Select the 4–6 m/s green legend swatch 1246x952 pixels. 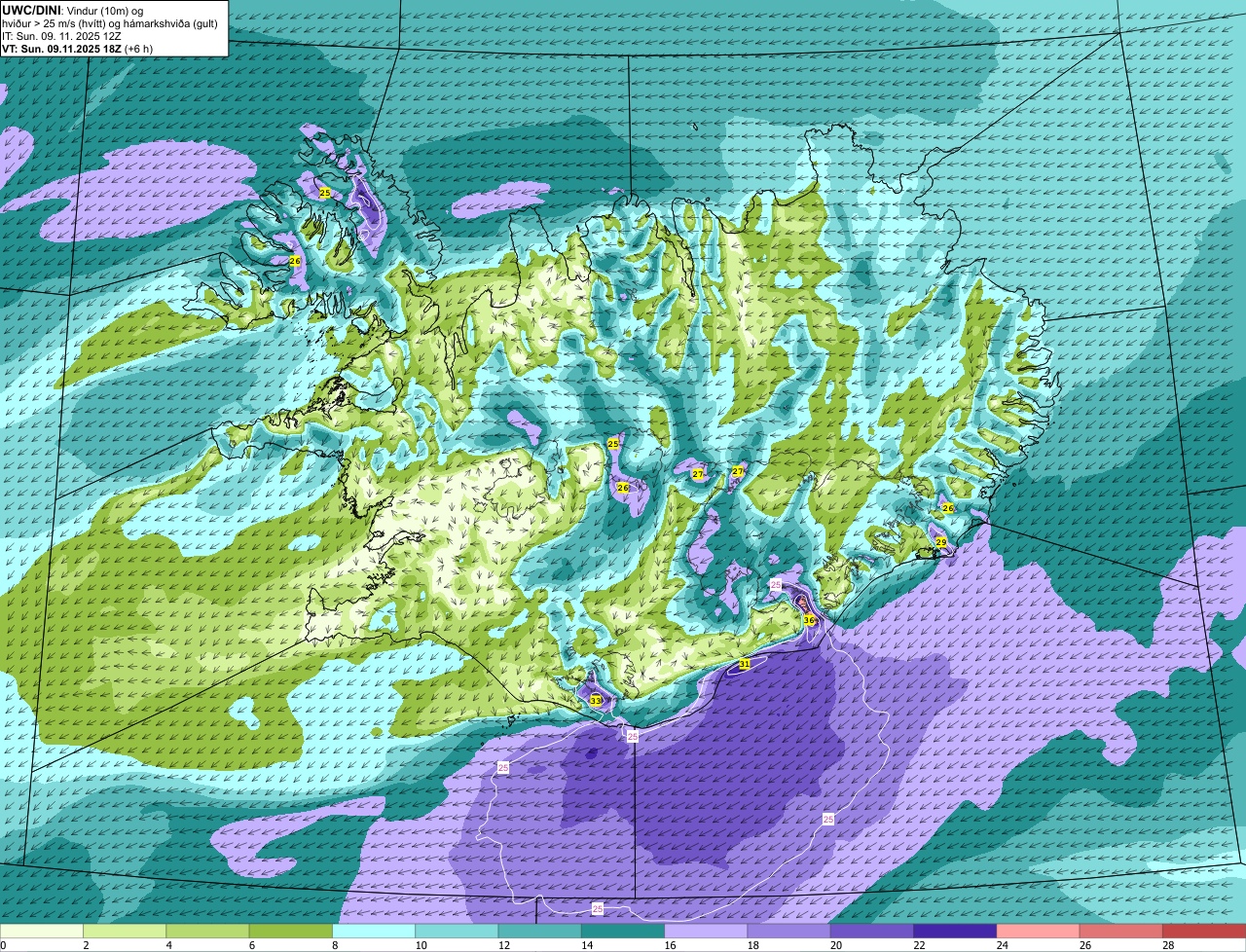[207, 932]
